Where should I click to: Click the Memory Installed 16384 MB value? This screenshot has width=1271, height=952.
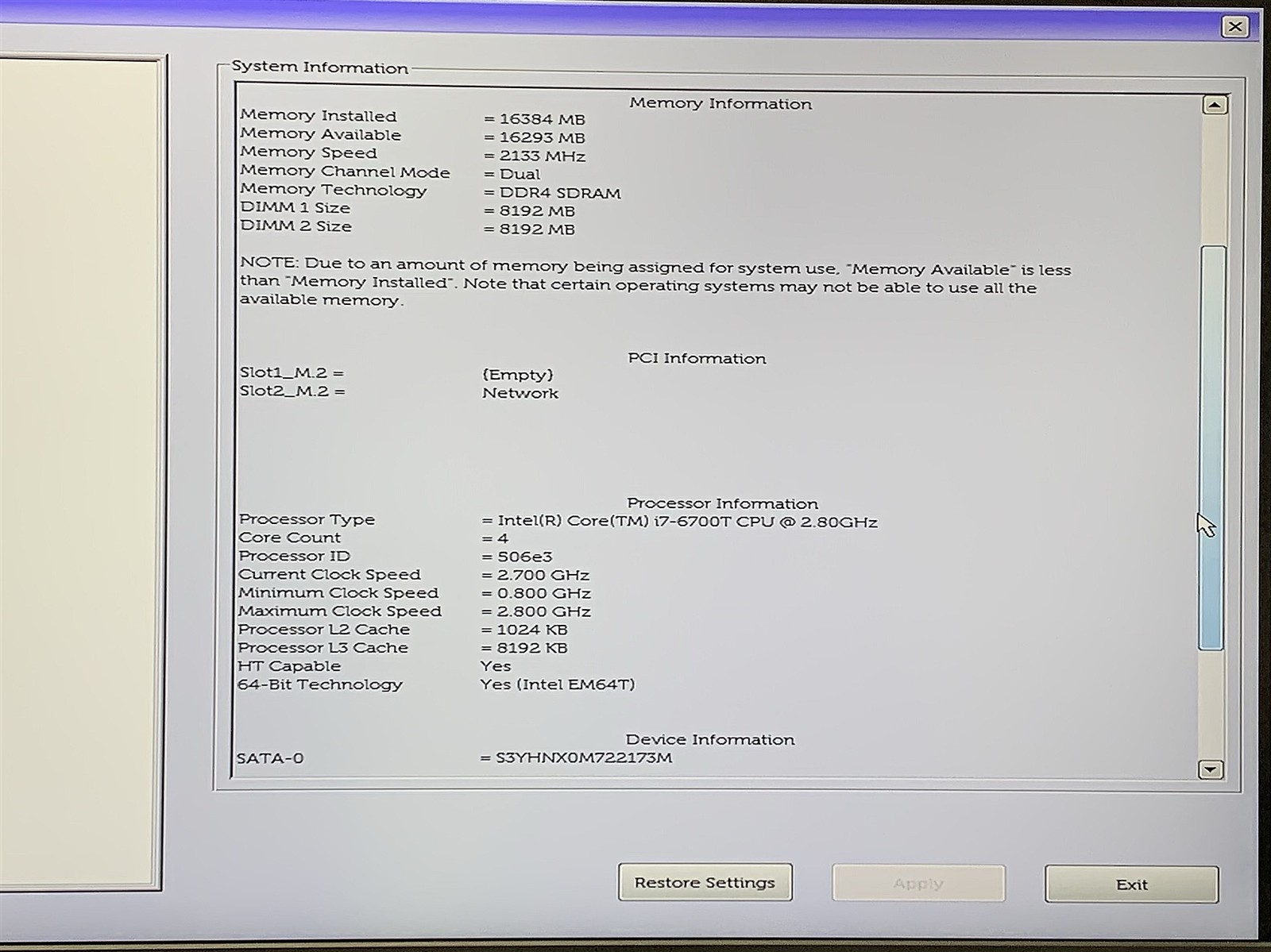click(542, 119)
